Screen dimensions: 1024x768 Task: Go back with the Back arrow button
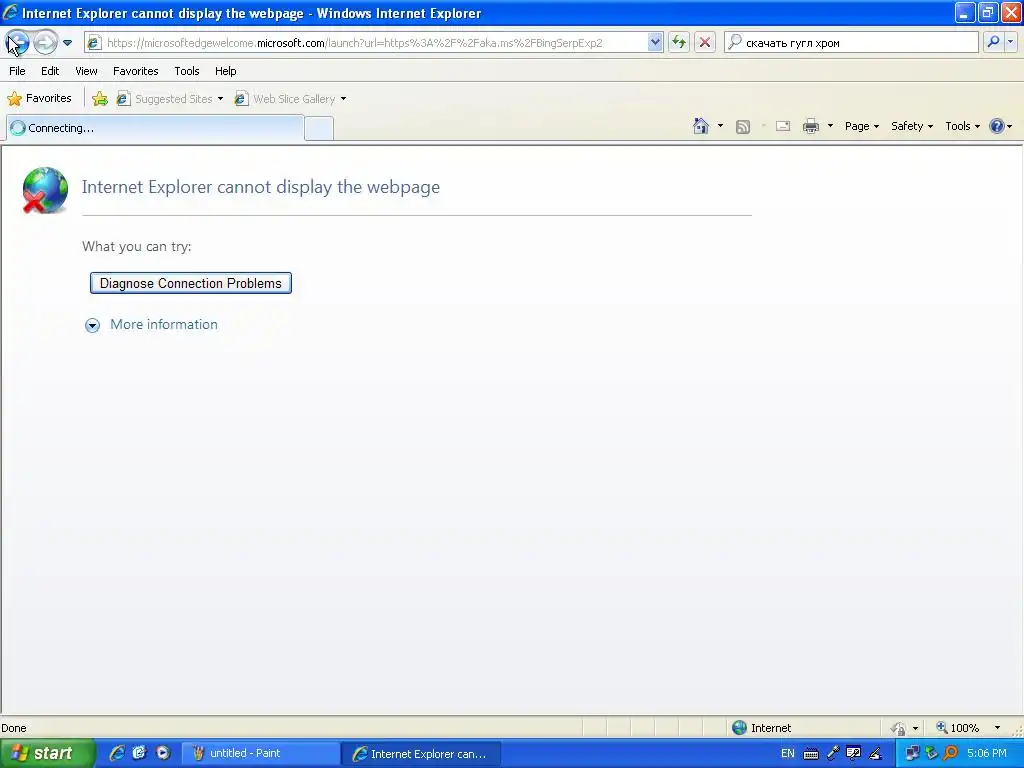(17, 42)
